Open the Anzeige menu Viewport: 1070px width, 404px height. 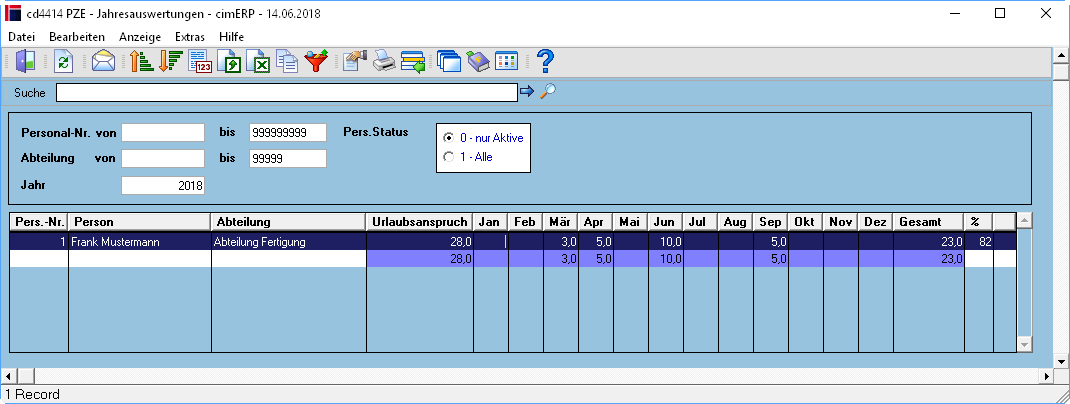point(140,37)
